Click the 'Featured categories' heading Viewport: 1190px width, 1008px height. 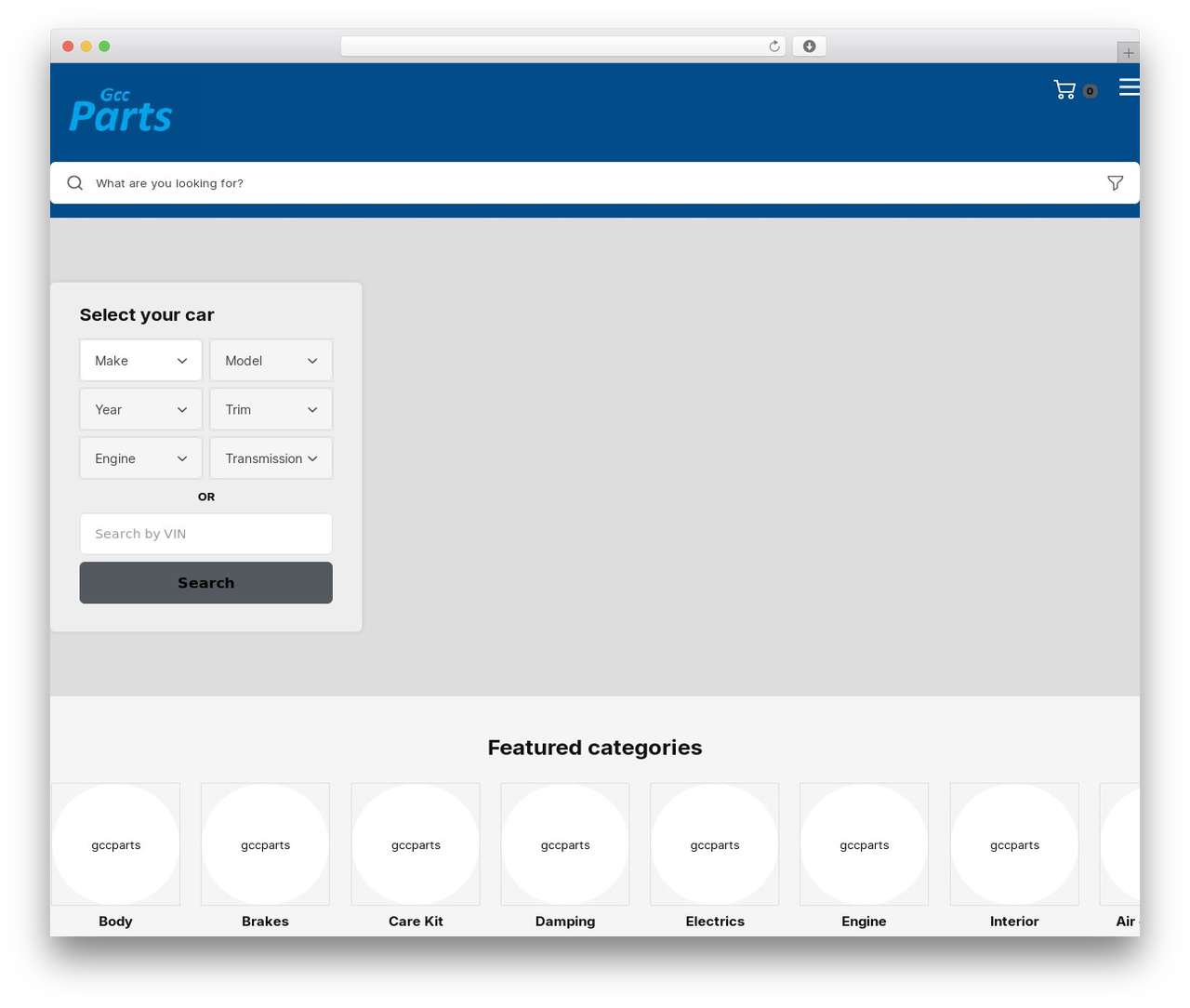(595, 748)
